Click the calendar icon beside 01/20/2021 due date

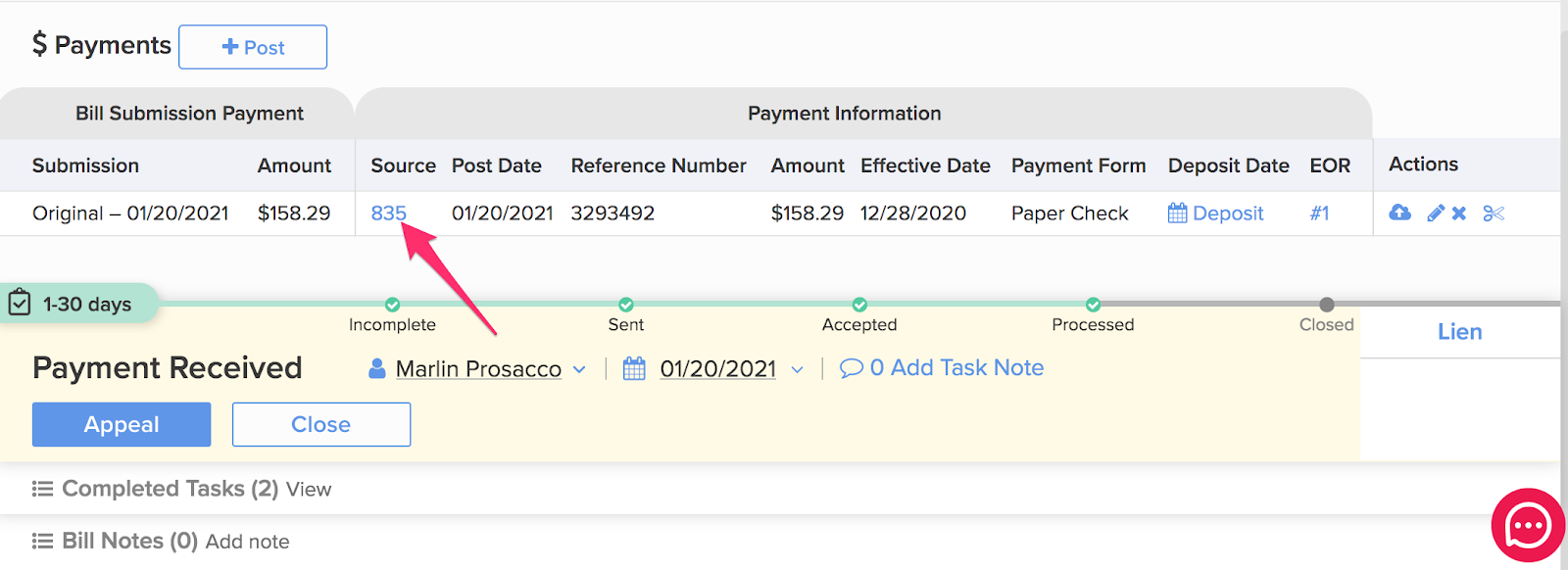tap(634, 368)
